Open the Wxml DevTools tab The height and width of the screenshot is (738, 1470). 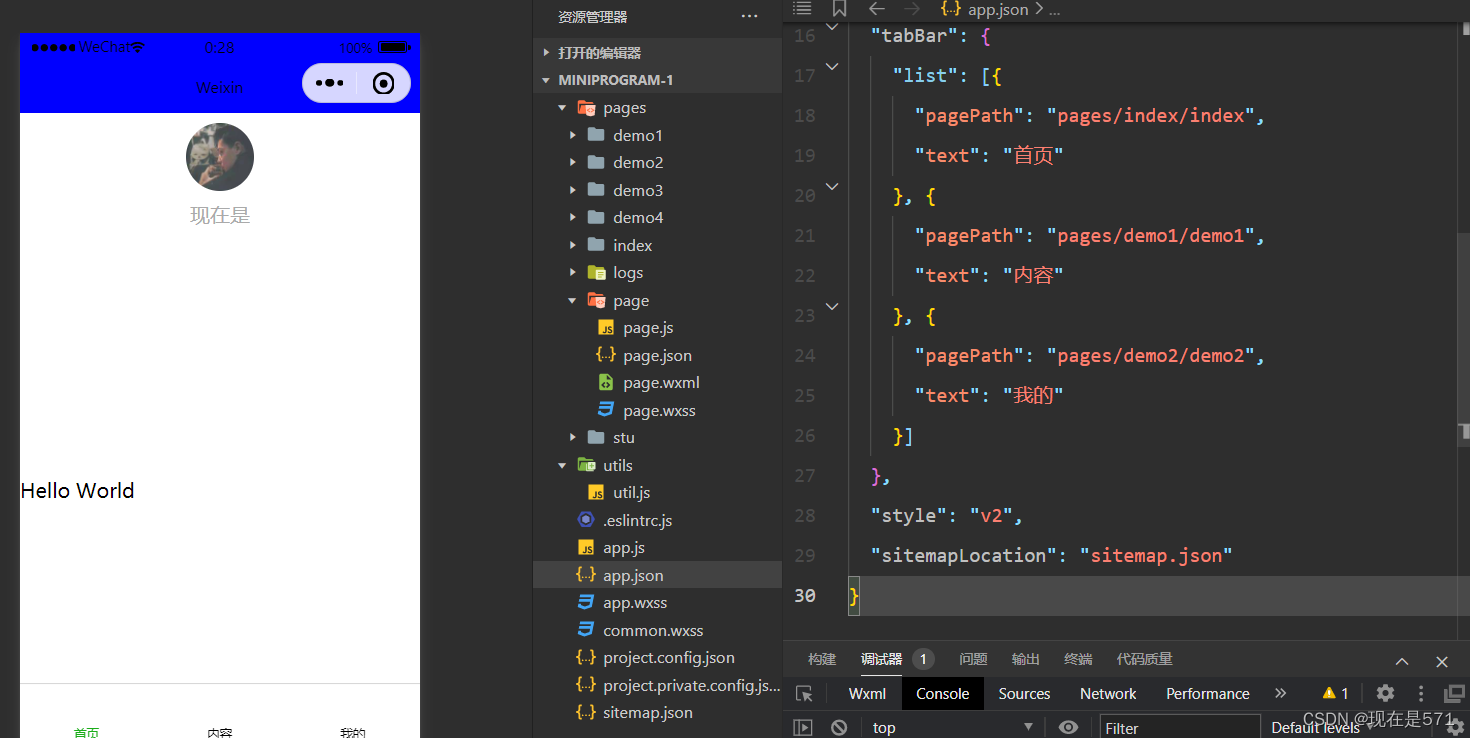867,693
